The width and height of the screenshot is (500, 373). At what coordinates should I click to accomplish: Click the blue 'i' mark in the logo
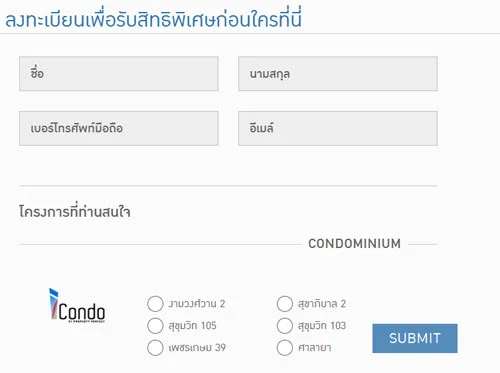(54, 303)
